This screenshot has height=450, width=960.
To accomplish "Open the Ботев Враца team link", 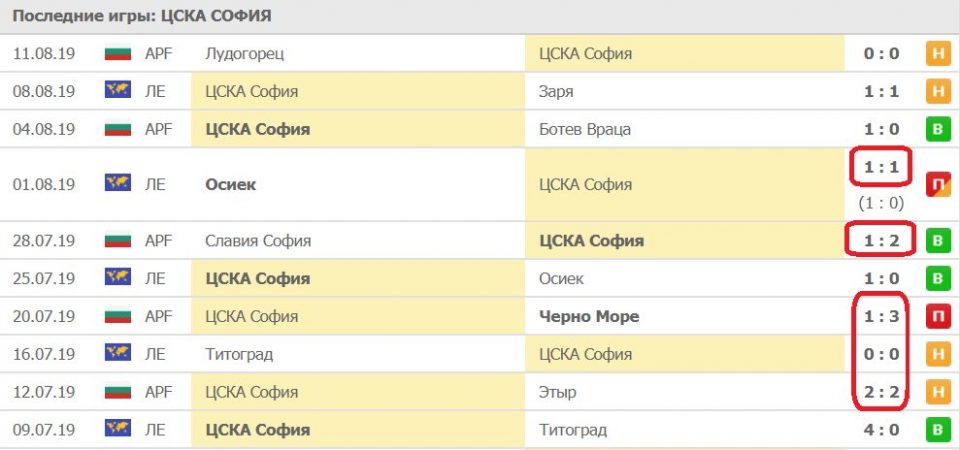I will pos(585,129).
